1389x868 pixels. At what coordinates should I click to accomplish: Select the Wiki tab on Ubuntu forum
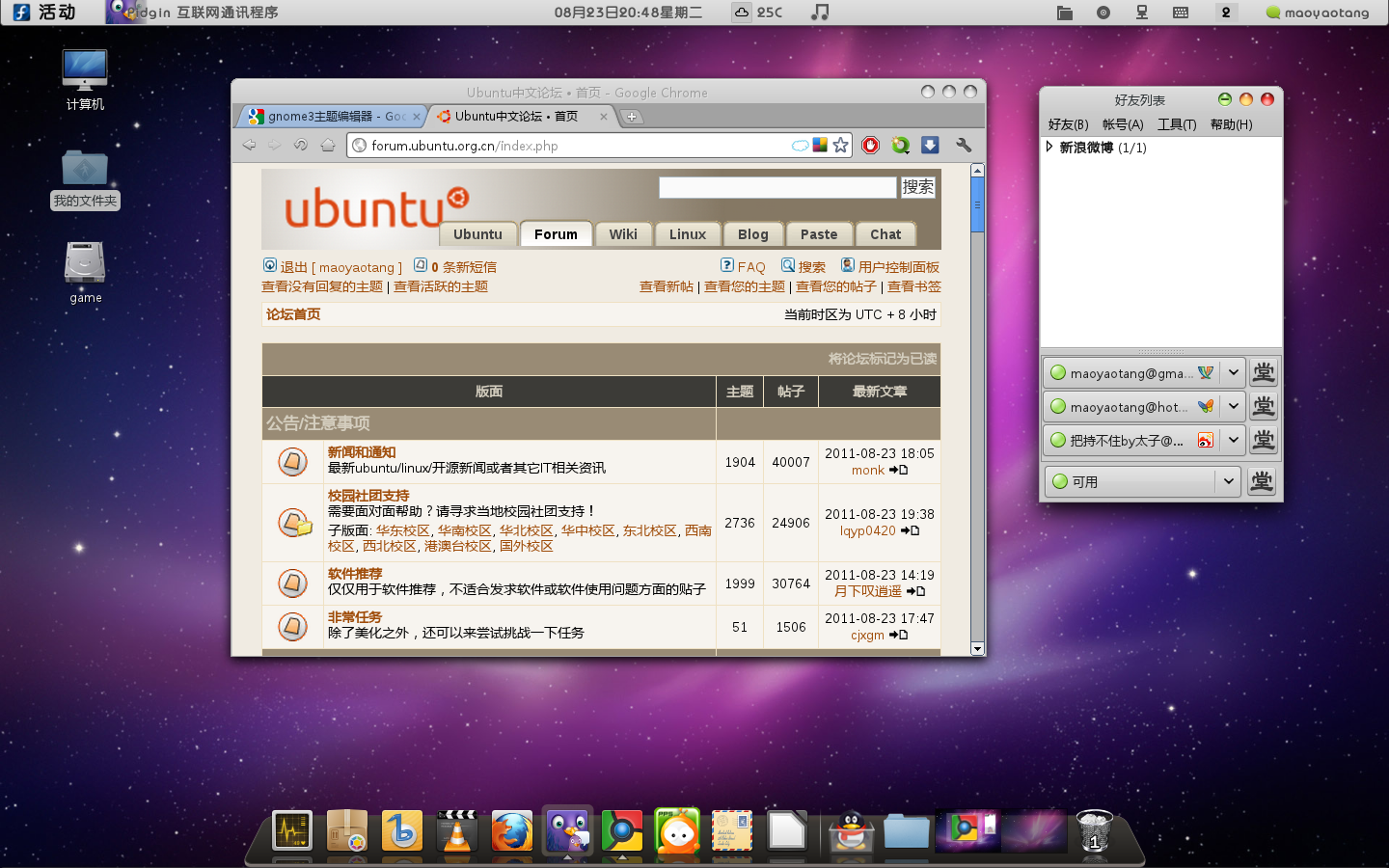623,234
